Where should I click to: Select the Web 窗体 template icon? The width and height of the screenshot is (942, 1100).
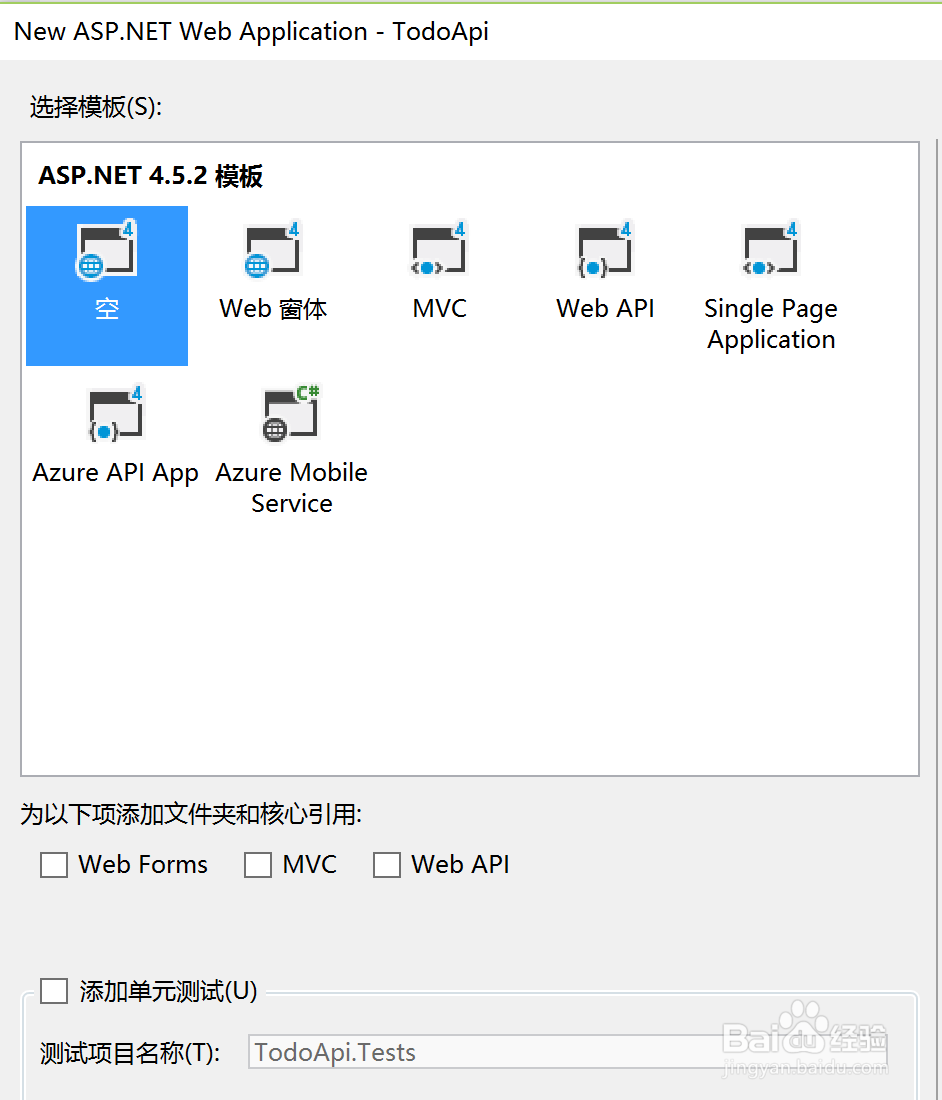(272, 250)
